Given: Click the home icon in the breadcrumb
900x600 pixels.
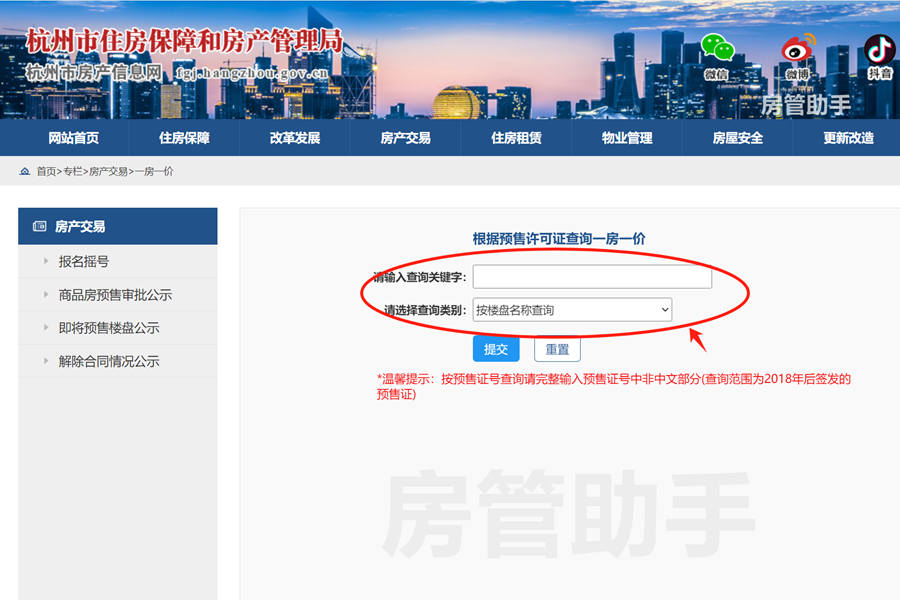Looking at the screenshot, I should (x=24, y=170).
